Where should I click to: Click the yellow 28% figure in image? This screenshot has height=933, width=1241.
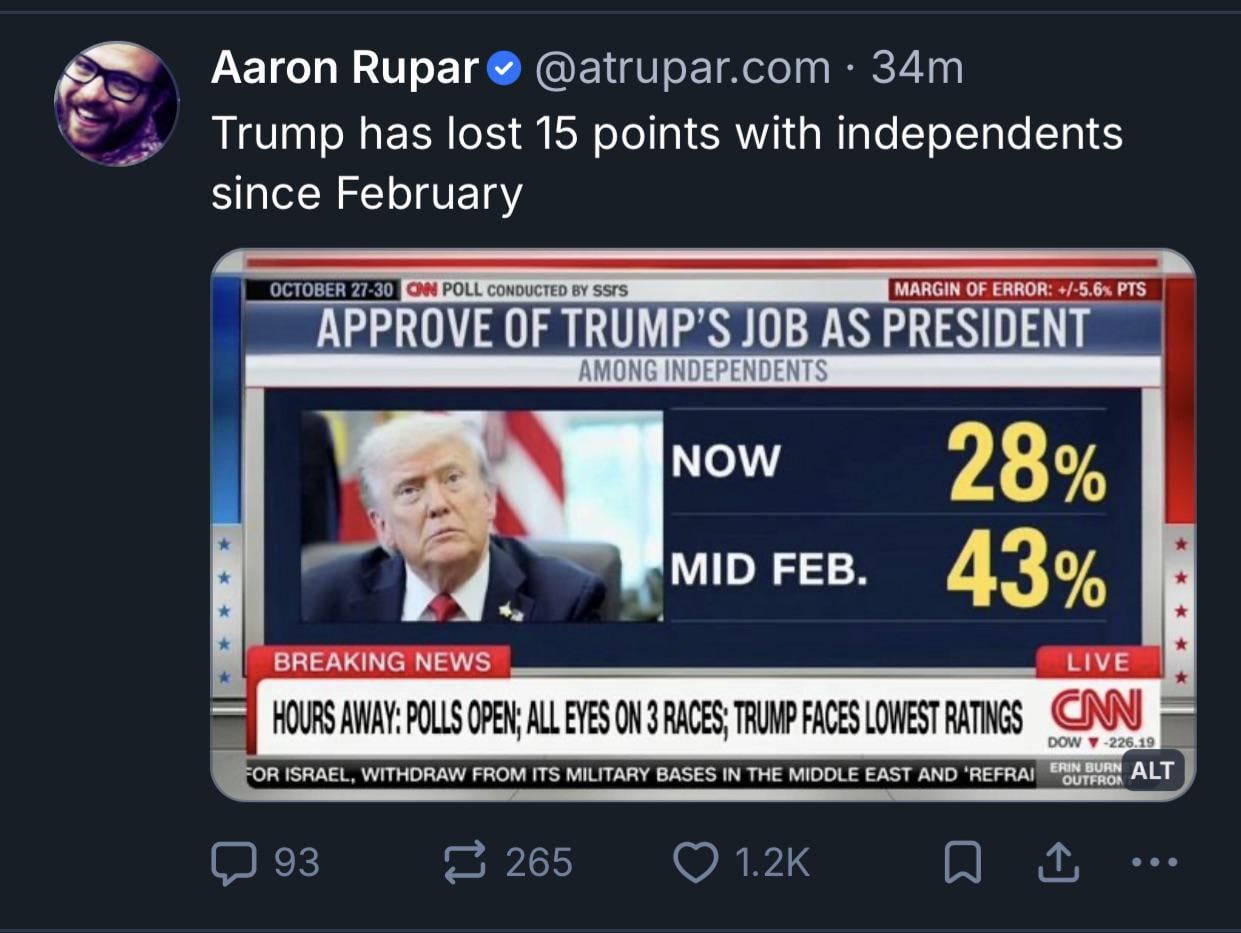tap(1027, 462)
